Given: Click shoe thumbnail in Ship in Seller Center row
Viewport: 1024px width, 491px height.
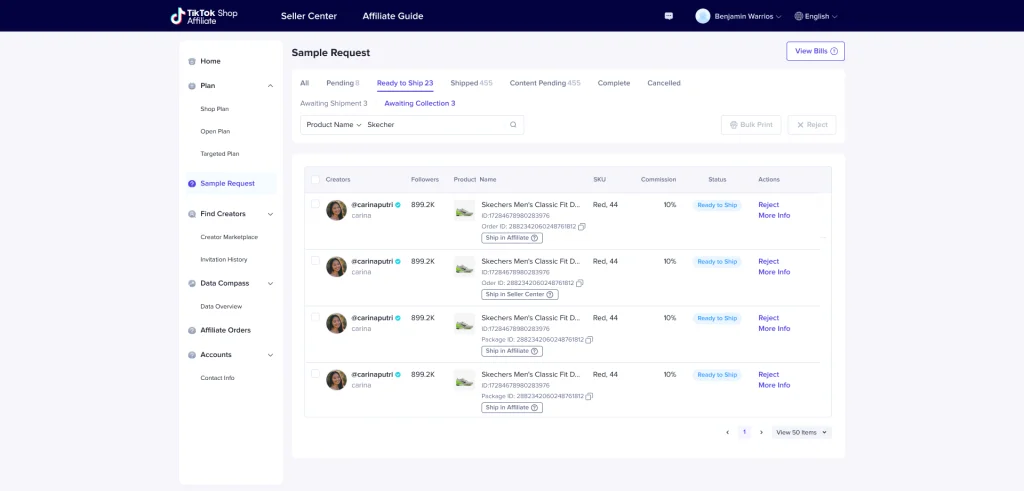Looking at the screenshot, I should coord(464,267).
